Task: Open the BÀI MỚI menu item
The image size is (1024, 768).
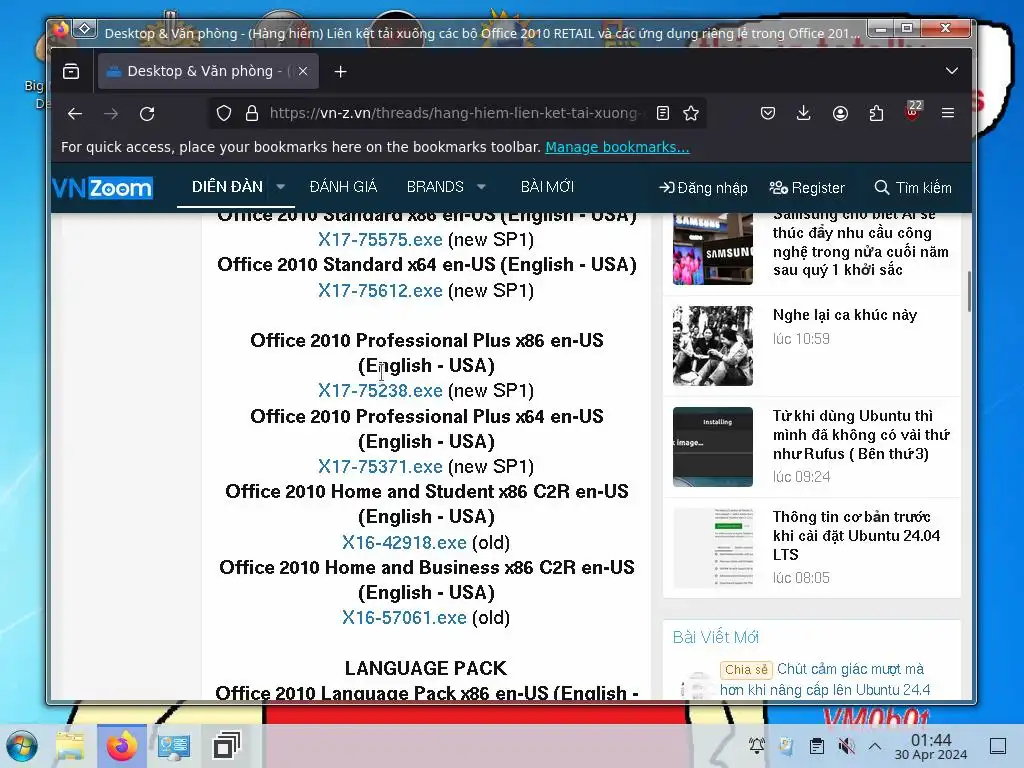Action: click(547, 187)
